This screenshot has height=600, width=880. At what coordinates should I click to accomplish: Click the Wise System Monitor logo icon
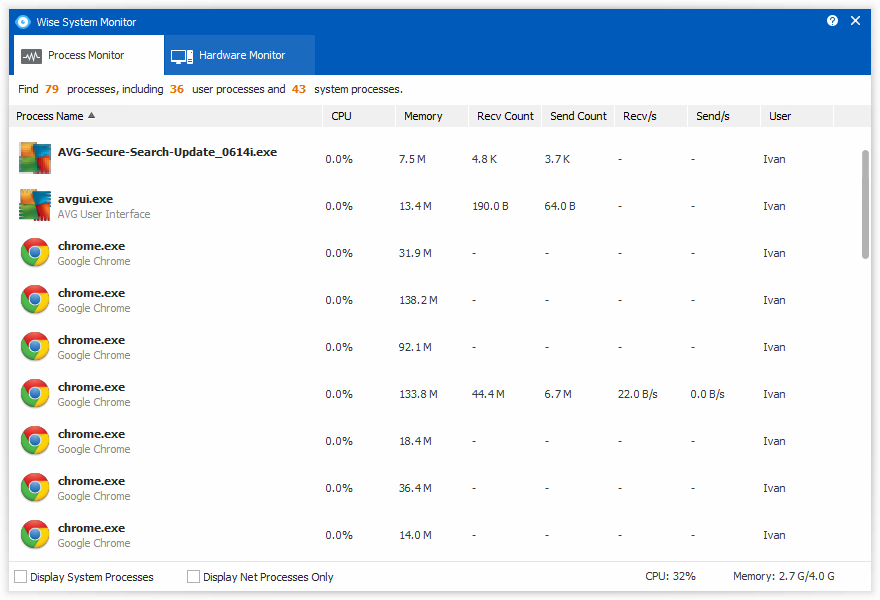pos(22,22)
